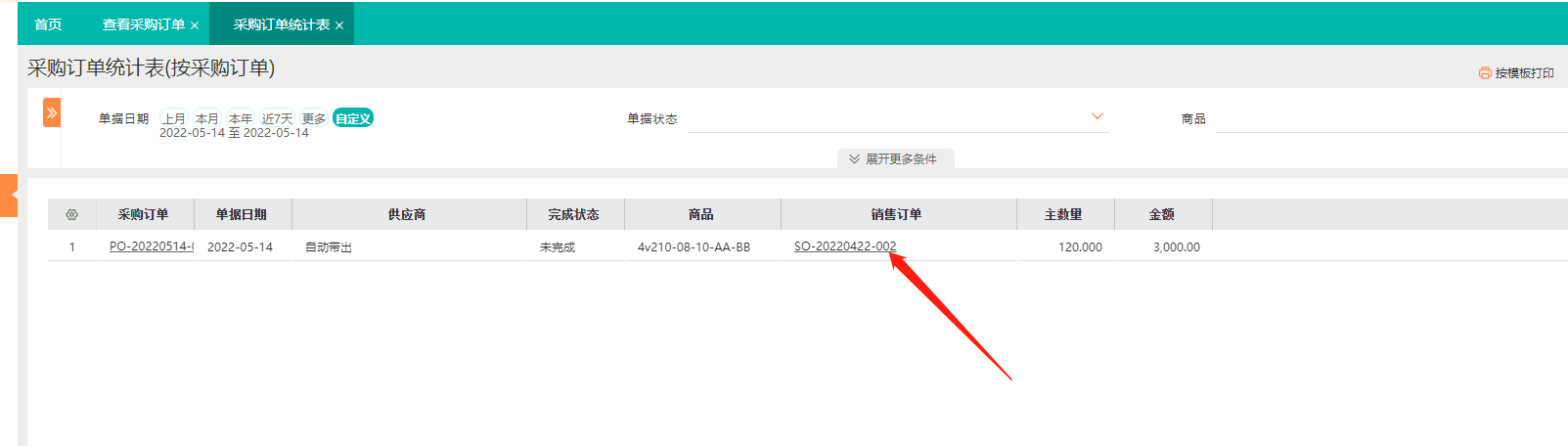Click the 销售订单 column header

897,214
